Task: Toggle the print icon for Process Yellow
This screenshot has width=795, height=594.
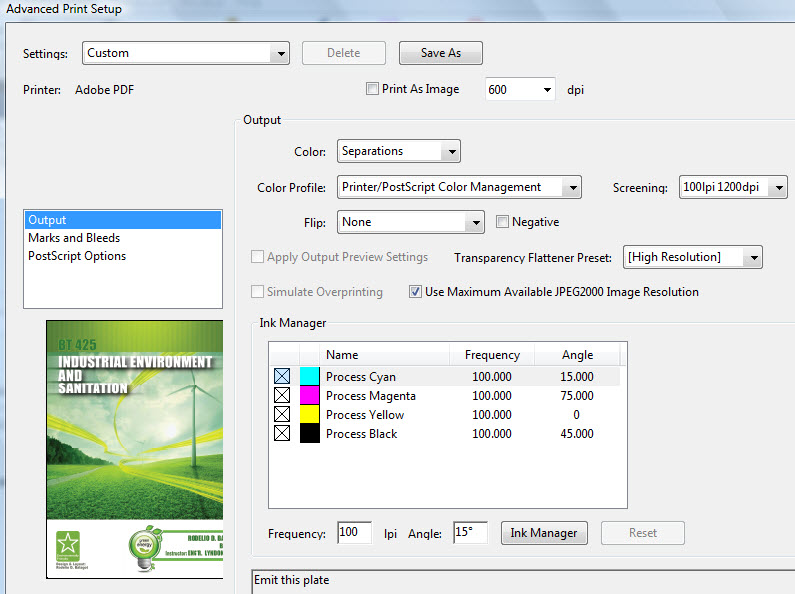Action: pos(282,414)
